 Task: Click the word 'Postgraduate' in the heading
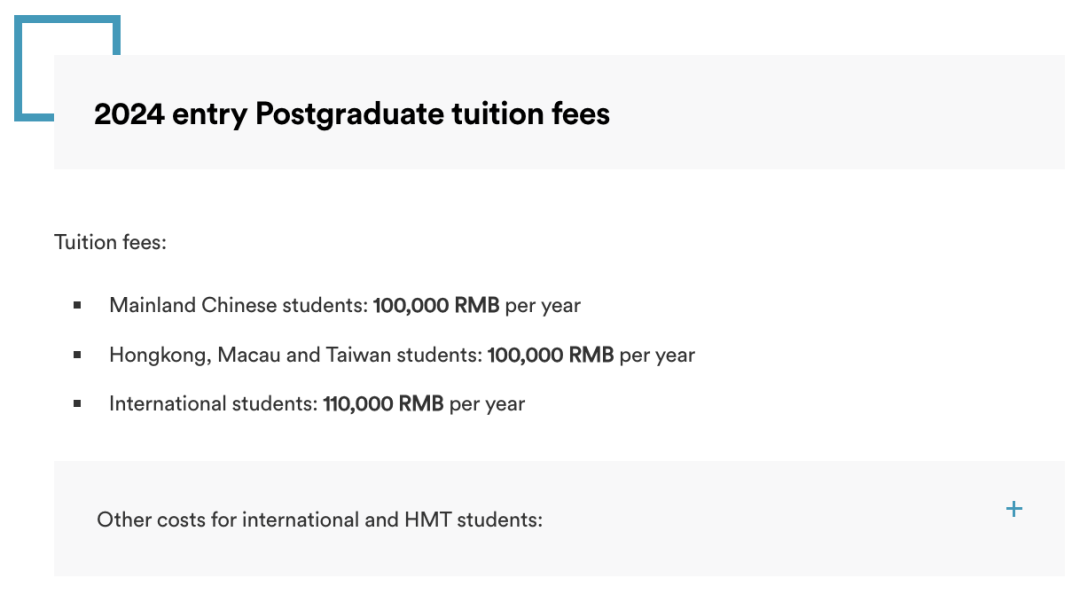pos(350,114)
